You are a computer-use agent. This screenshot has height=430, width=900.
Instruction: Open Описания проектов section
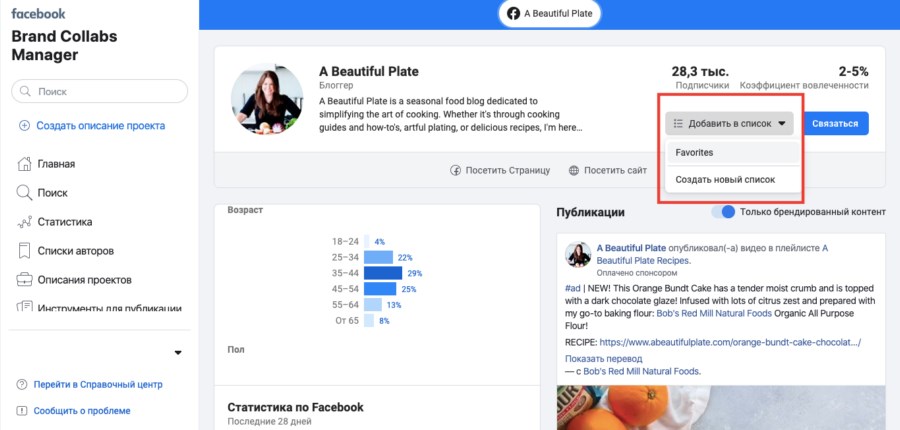pyautogui.click(x=85, y=280)
